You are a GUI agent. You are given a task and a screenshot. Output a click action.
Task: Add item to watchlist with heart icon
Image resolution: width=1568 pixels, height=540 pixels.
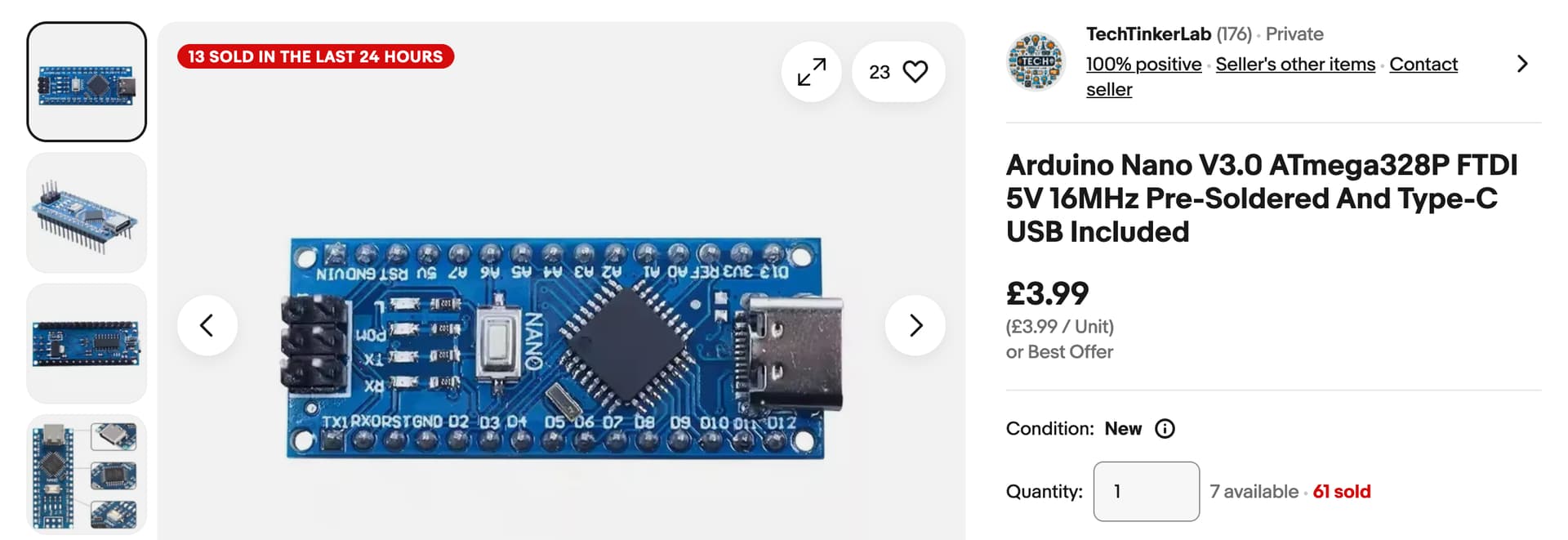pos(899,72)
